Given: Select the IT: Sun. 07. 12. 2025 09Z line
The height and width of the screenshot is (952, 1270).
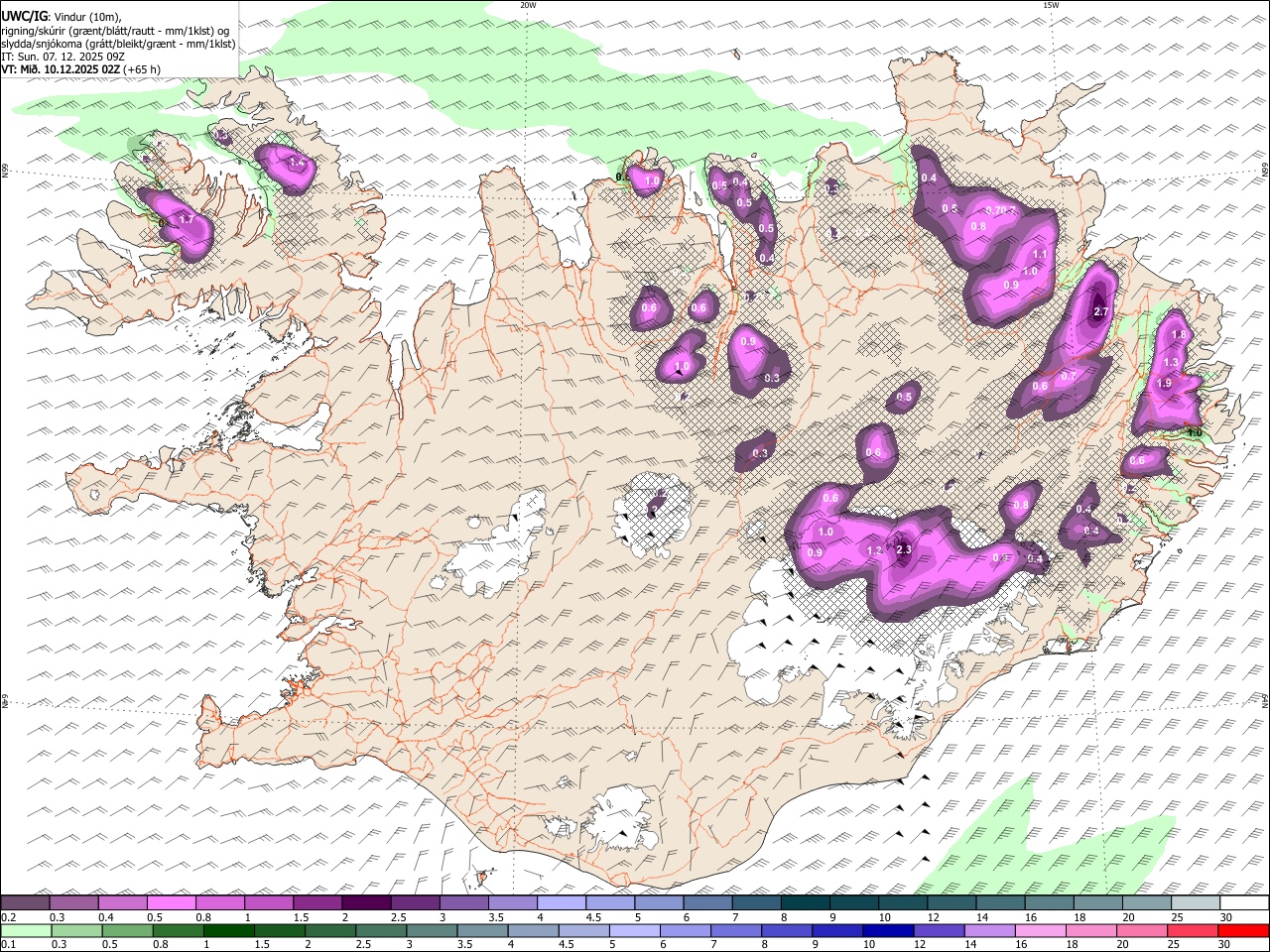Looking at the screenshot, I should pos(63,57).
